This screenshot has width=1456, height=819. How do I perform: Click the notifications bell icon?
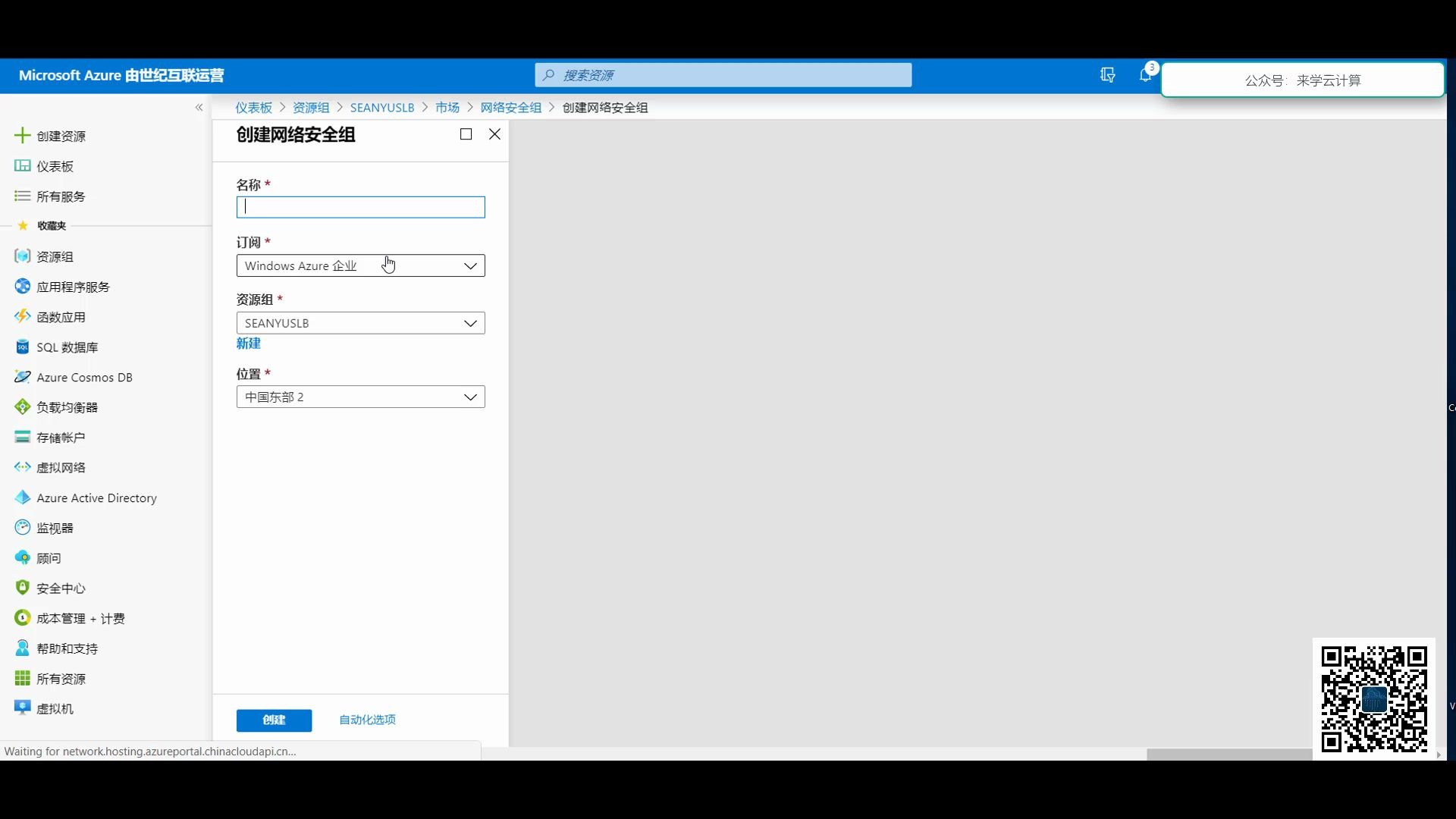1145,75
